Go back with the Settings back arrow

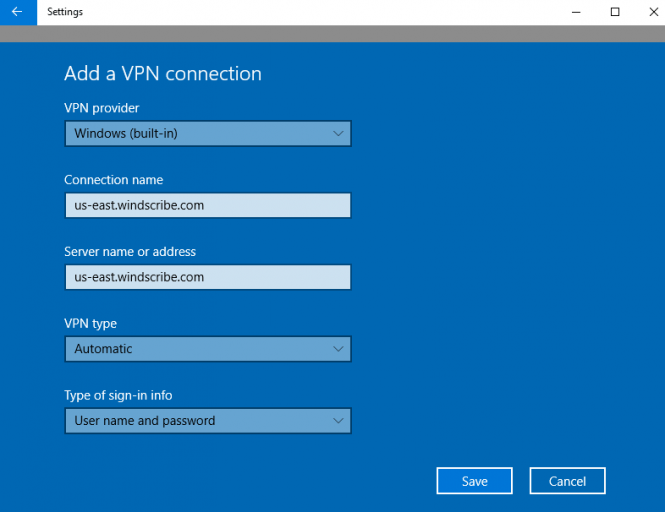pyautogui.click(x=18, y=12)
